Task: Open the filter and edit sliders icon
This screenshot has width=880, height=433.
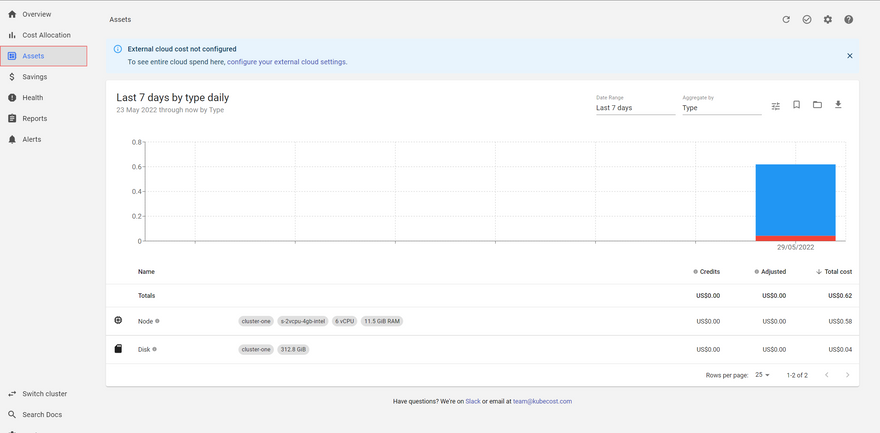Action: 775,105
